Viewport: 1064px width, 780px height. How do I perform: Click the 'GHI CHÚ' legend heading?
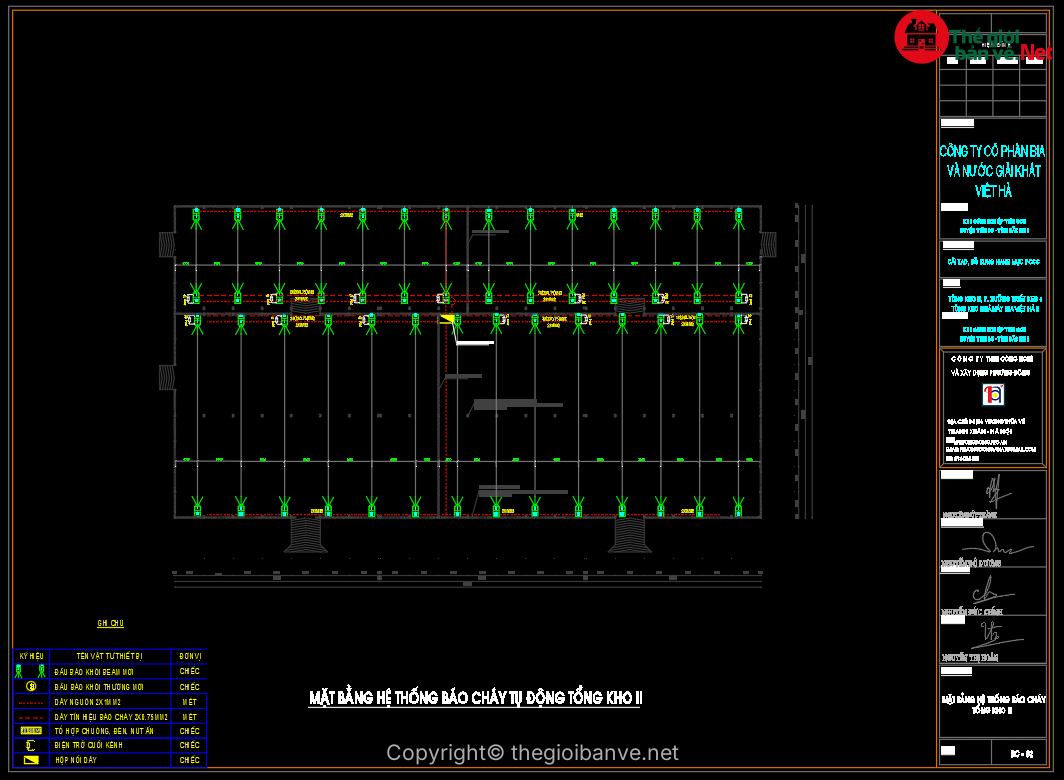coord(110,623)
